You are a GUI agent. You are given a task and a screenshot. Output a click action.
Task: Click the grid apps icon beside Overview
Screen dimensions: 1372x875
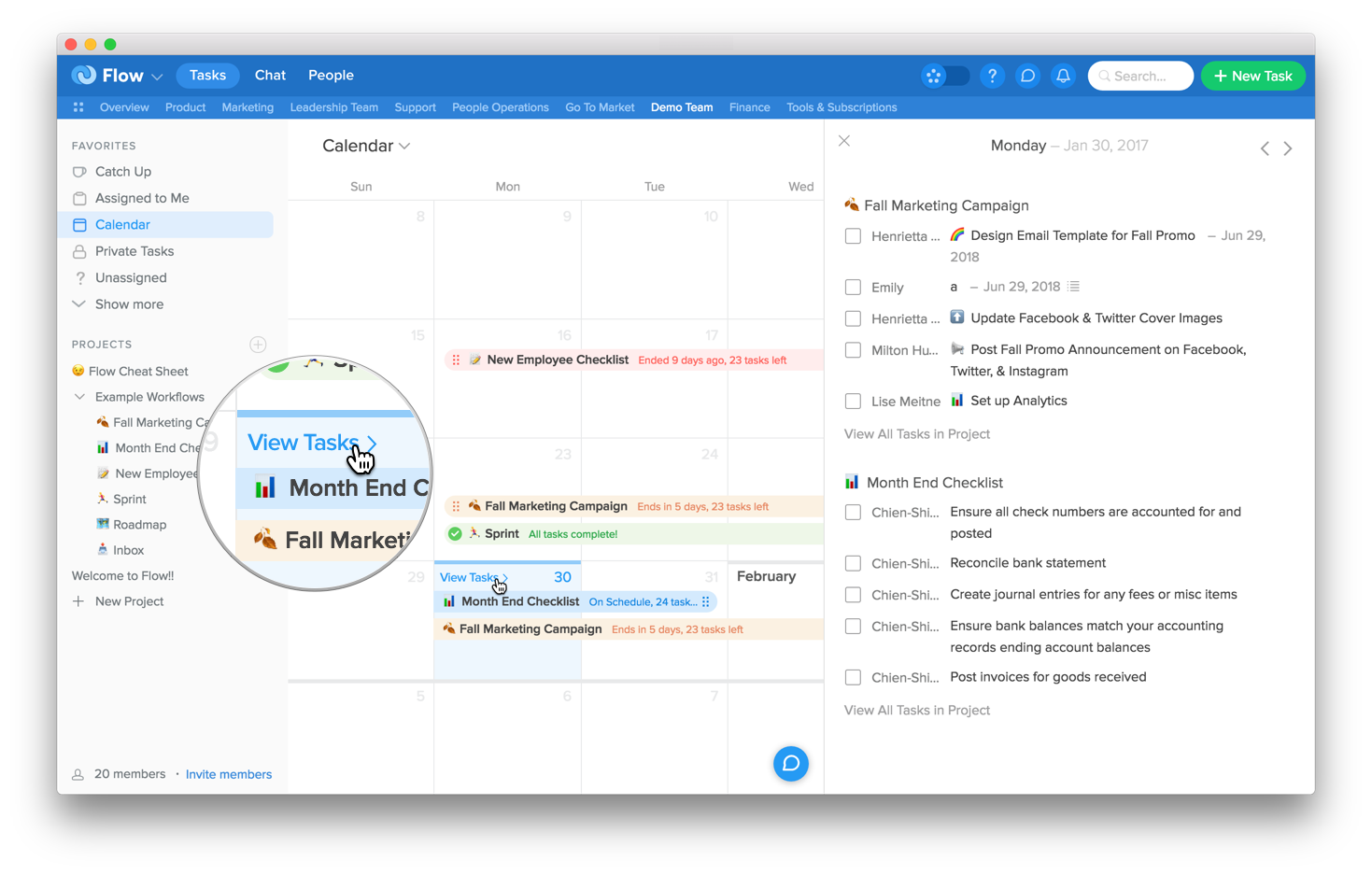point(78,107)
